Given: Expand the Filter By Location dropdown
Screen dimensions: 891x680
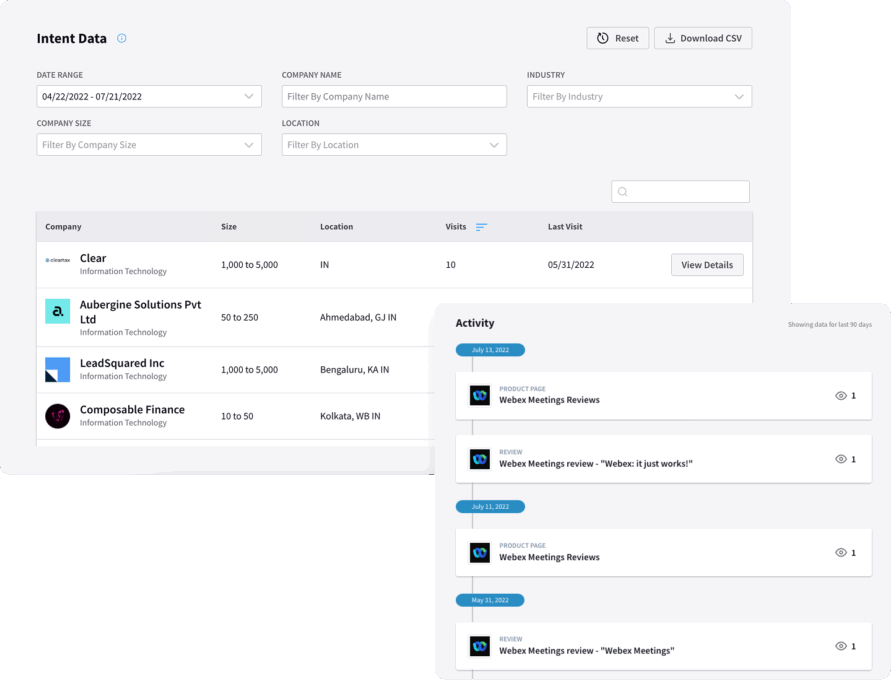Looking at the screenshot, I should (394, 145).
